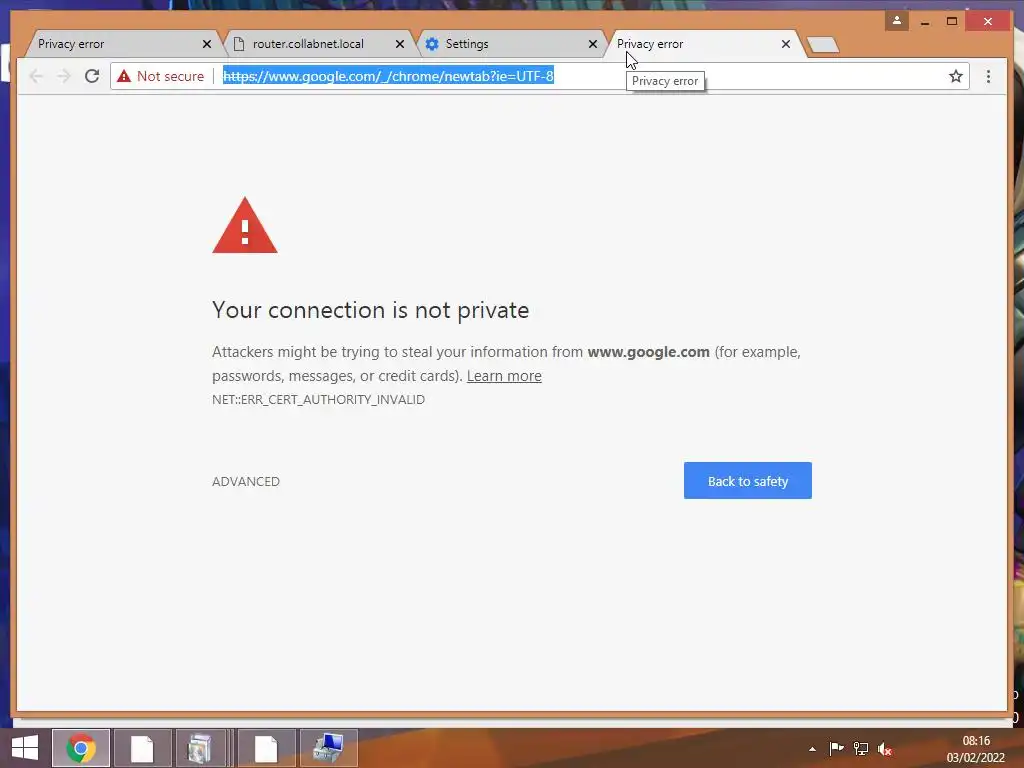Click the Not secure warning indicator
This screenshot has height=768, width=1024.
click(x=161, y=76)
